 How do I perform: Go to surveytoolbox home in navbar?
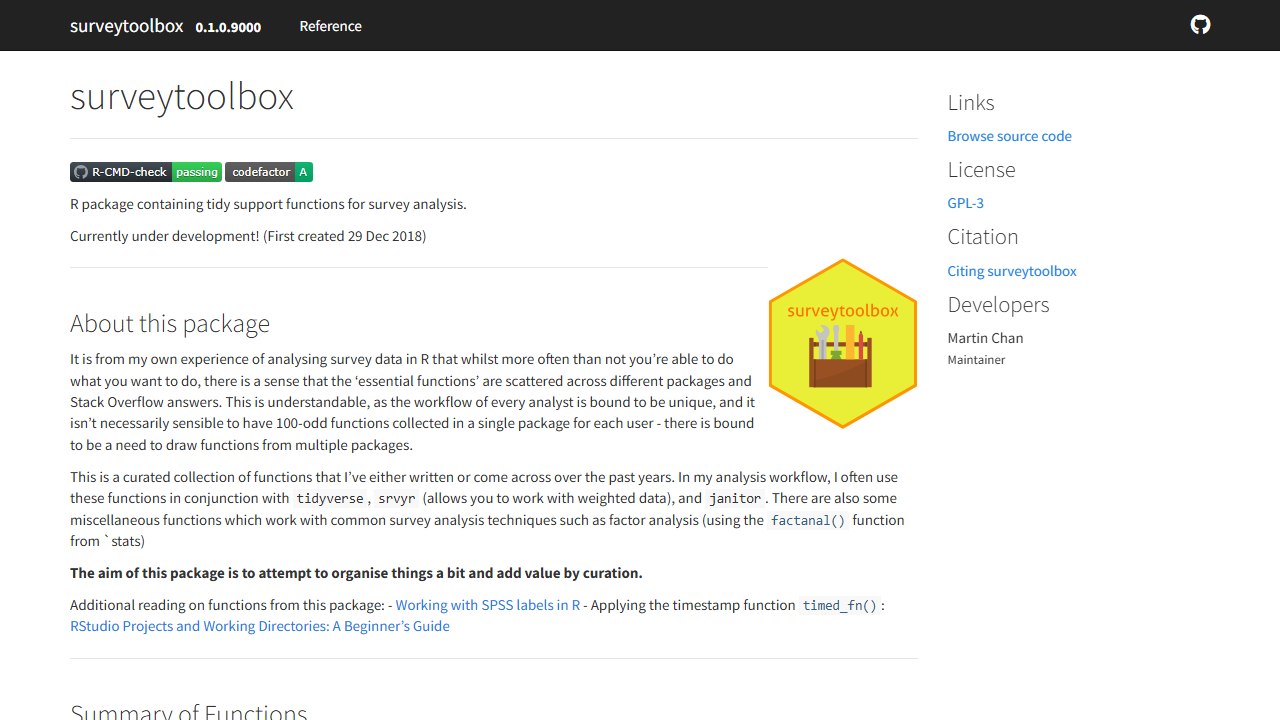[x=127, y=26]
